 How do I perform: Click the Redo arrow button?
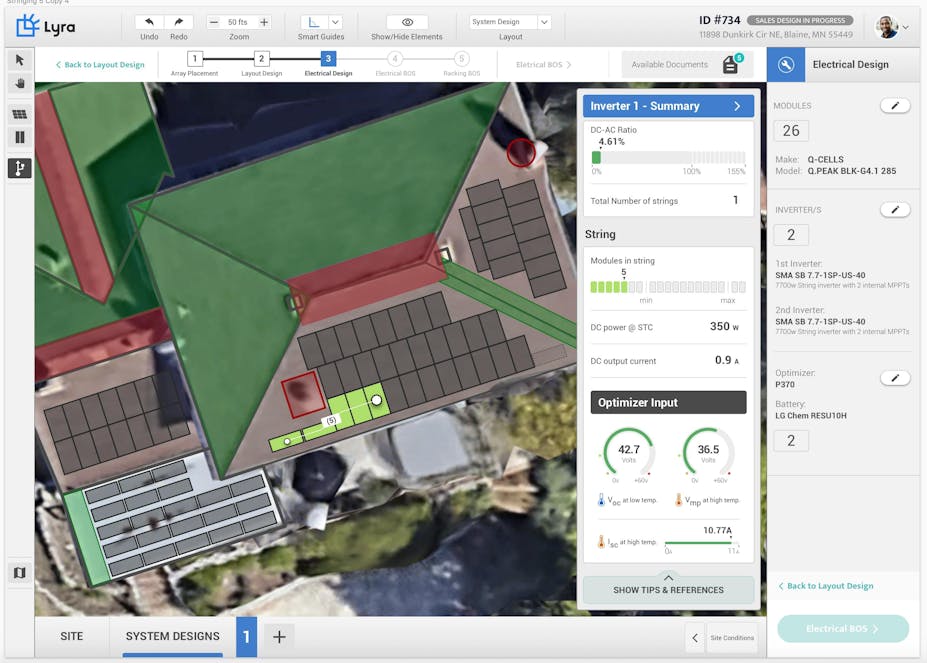click(x=178, y=22)
